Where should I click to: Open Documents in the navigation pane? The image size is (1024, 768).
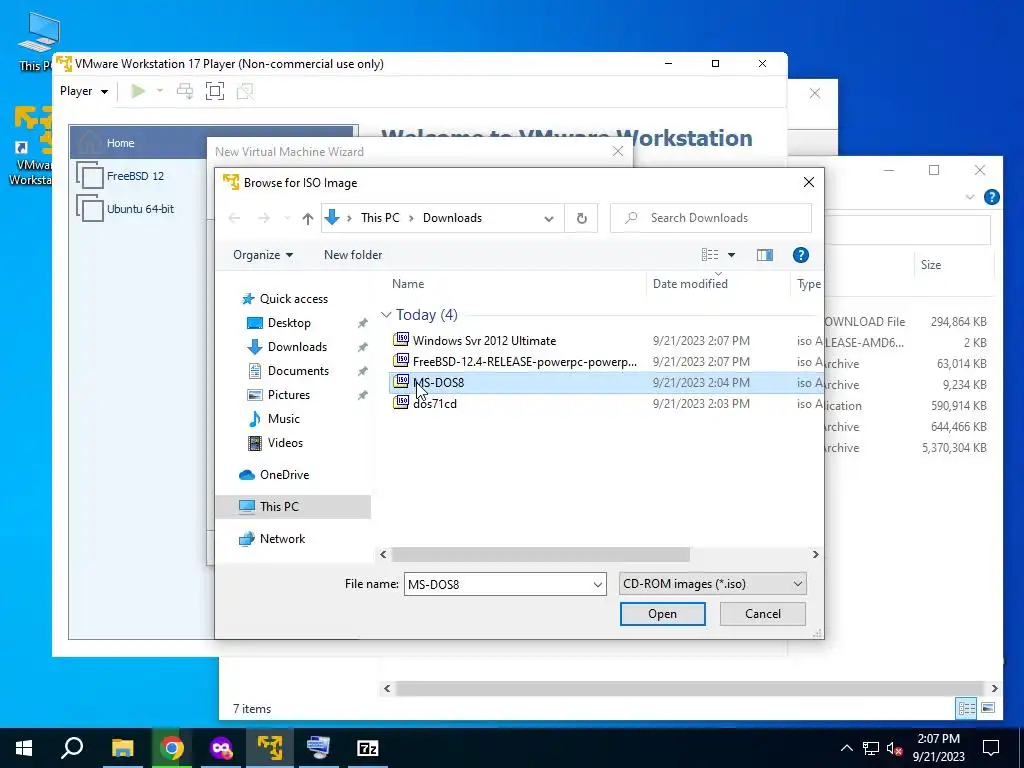tap(298, 371)
